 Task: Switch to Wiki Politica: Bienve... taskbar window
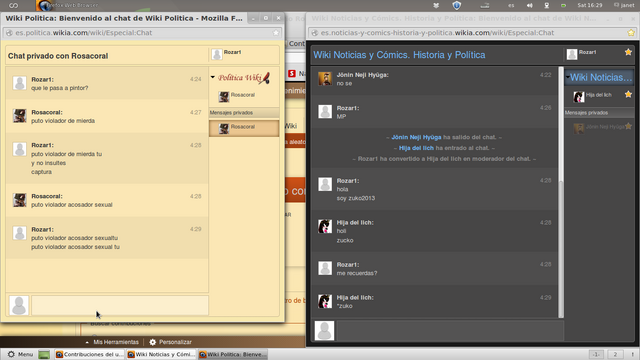[x=232, y=354]
